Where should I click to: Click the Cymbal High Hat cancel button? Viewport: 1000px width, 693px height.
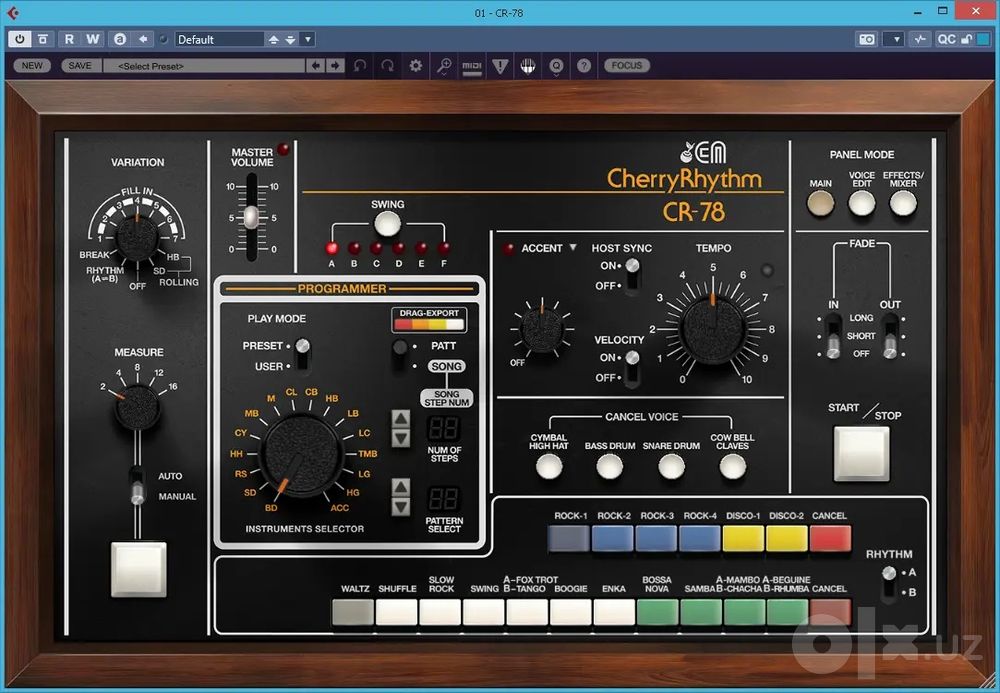point(548,467)
